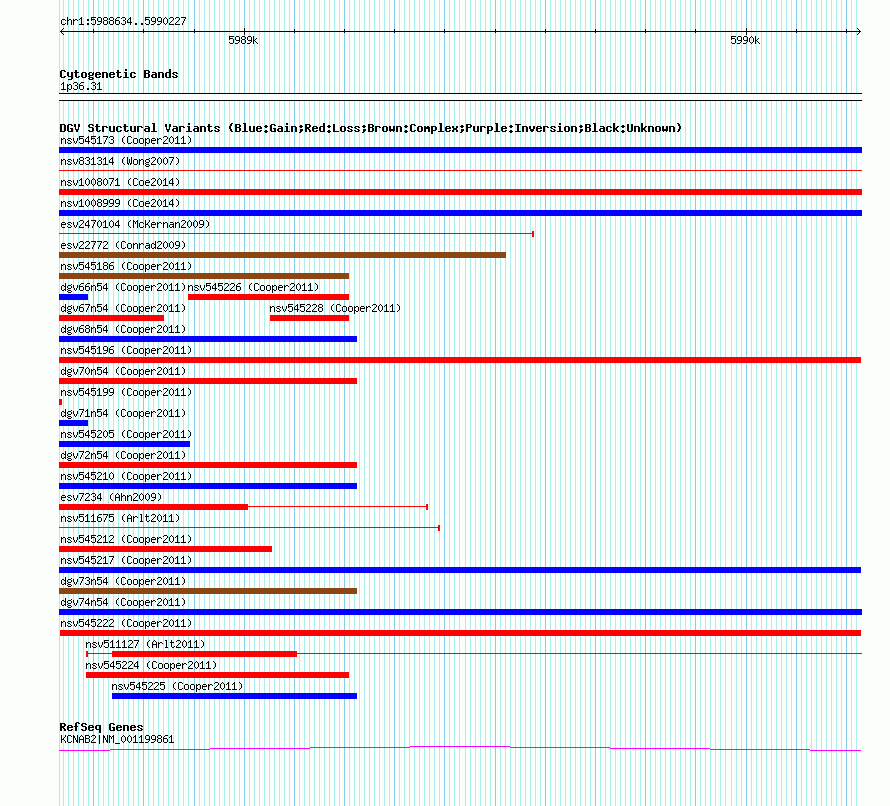Open the nsv1008071 (Coe2014) variant label

click(x=120, y=182)
